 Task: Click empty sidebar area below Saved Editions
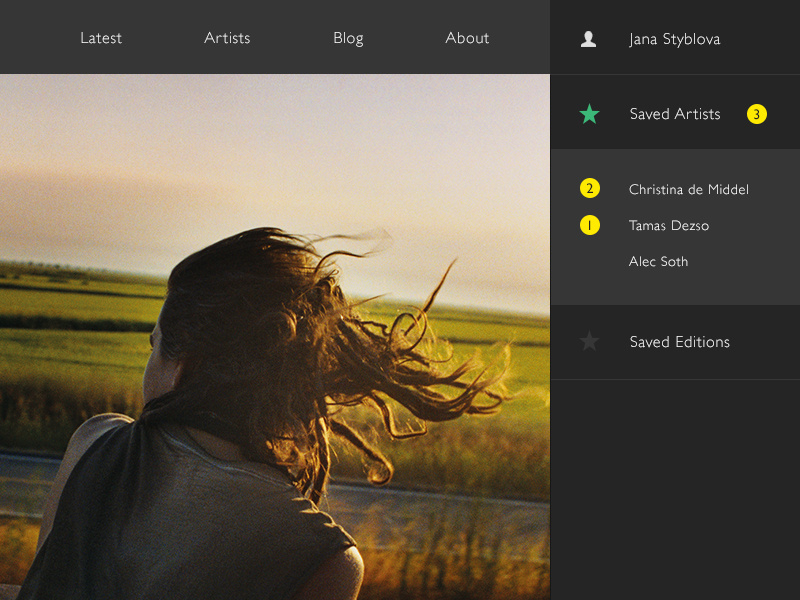point(675,490)
